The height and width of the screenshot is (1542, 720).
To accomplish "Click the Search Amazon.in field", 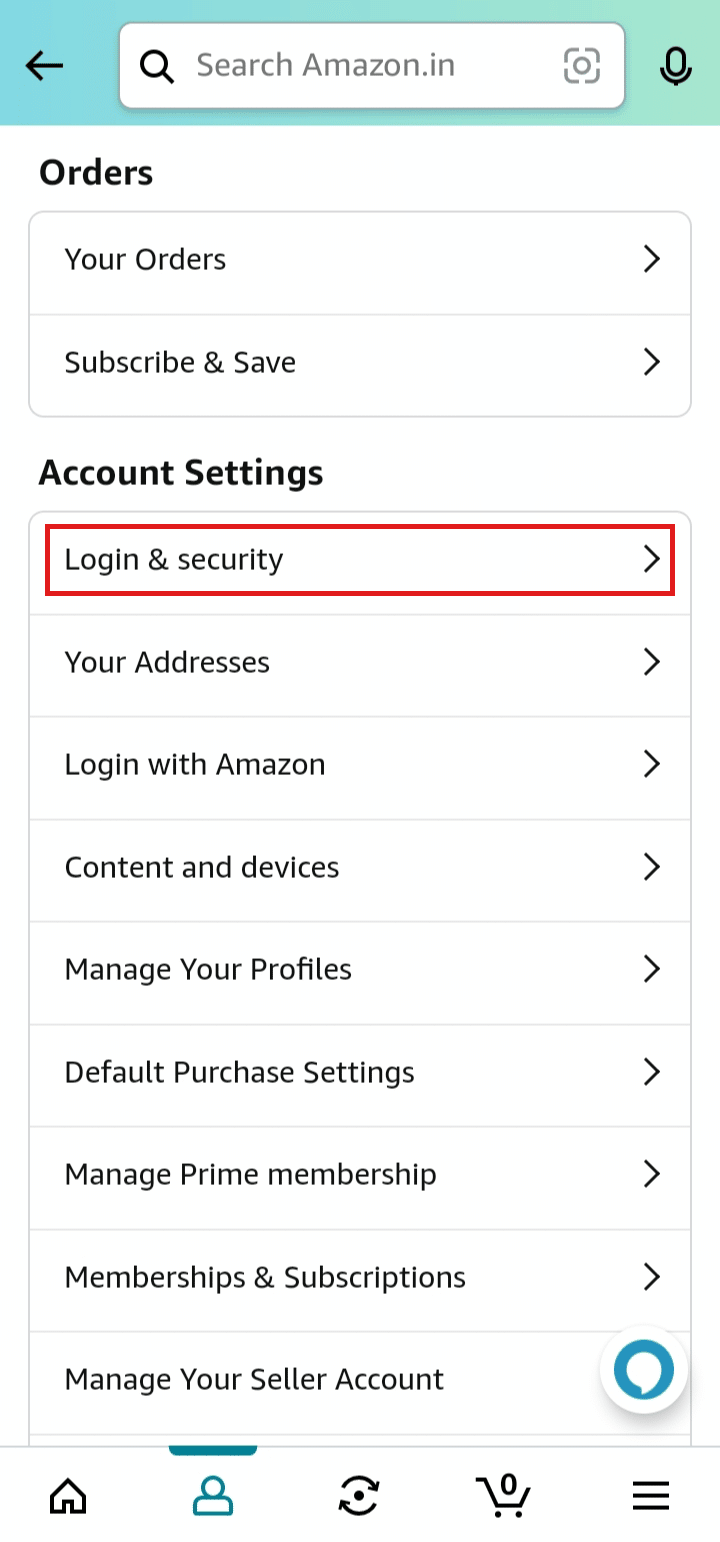I will coord(372,66).
